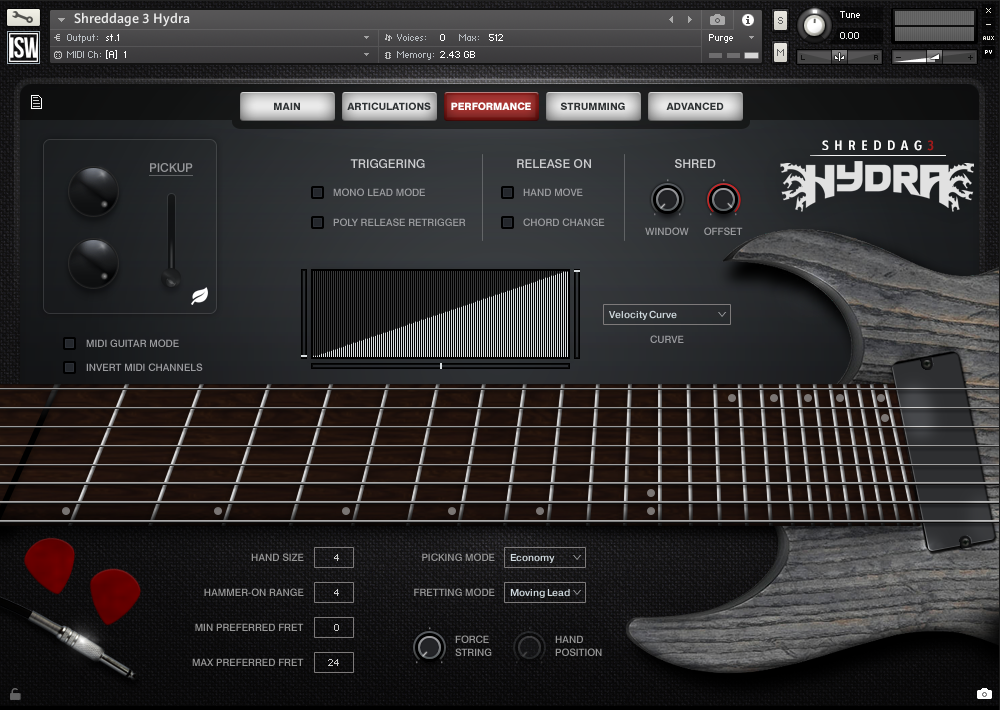Enable MIDI Guitar Mode checkbox
The image size is (1000, 710).
69,343
